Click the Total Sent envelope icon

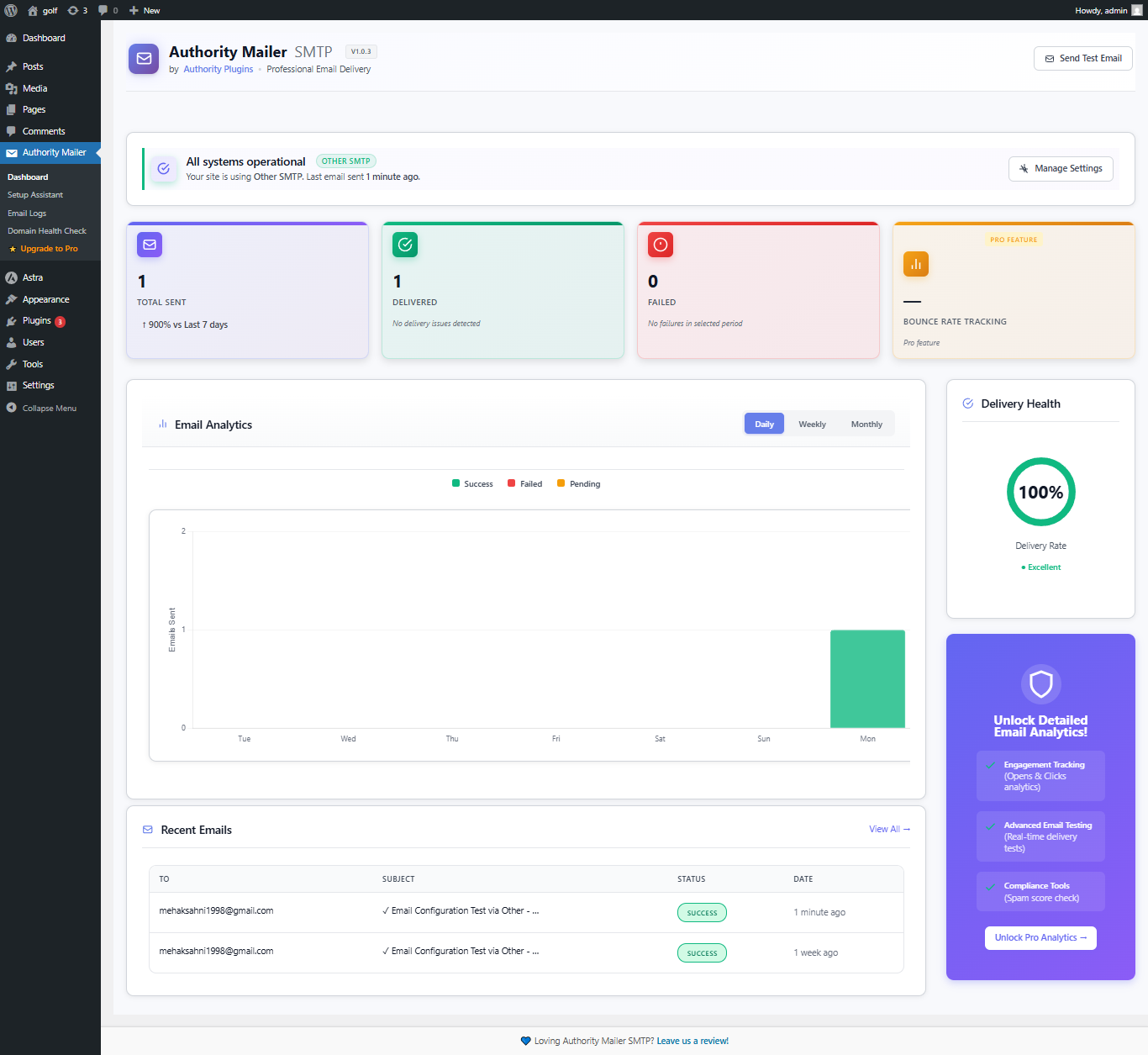click(150, 245)
